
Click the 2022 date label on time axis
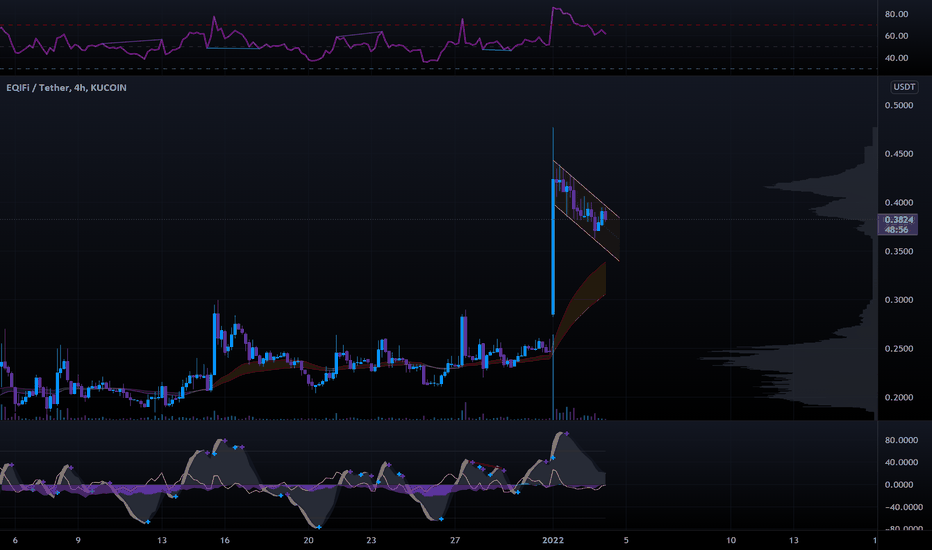[553, 540]
